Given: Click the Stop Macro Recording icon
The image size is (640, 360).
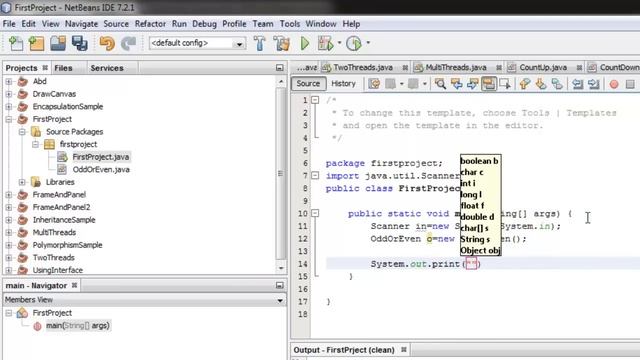Looking at the screenshot, I should 630,84.
